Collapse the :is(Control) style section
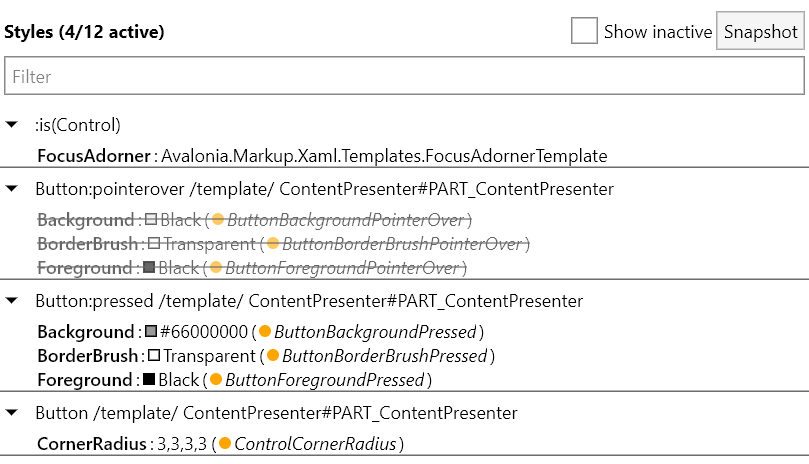 point(11,125)
